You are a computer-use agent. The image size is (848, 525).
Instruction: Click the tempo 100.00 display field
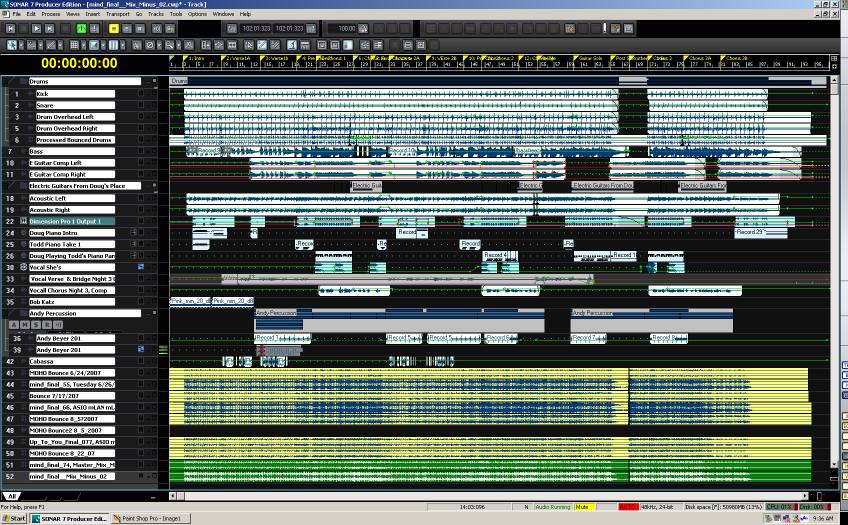(347, 29)
